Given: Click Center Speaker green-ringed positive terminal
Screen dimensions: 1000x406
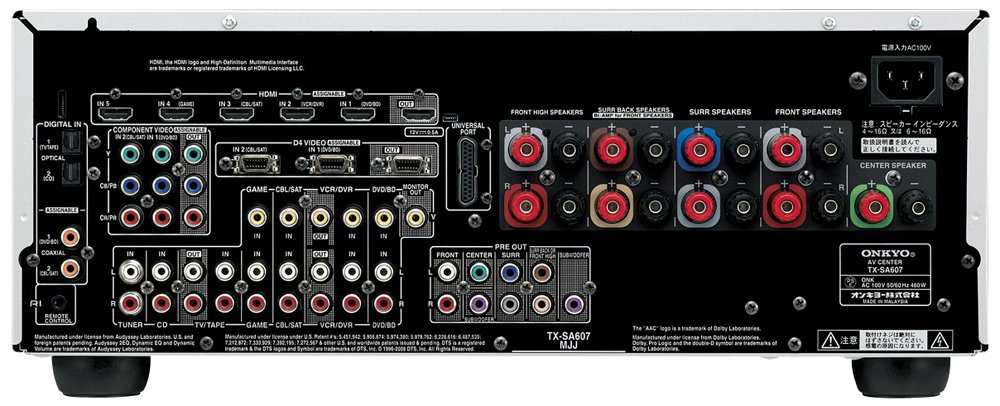Looking at the screenshot, I should coord(873,206).
